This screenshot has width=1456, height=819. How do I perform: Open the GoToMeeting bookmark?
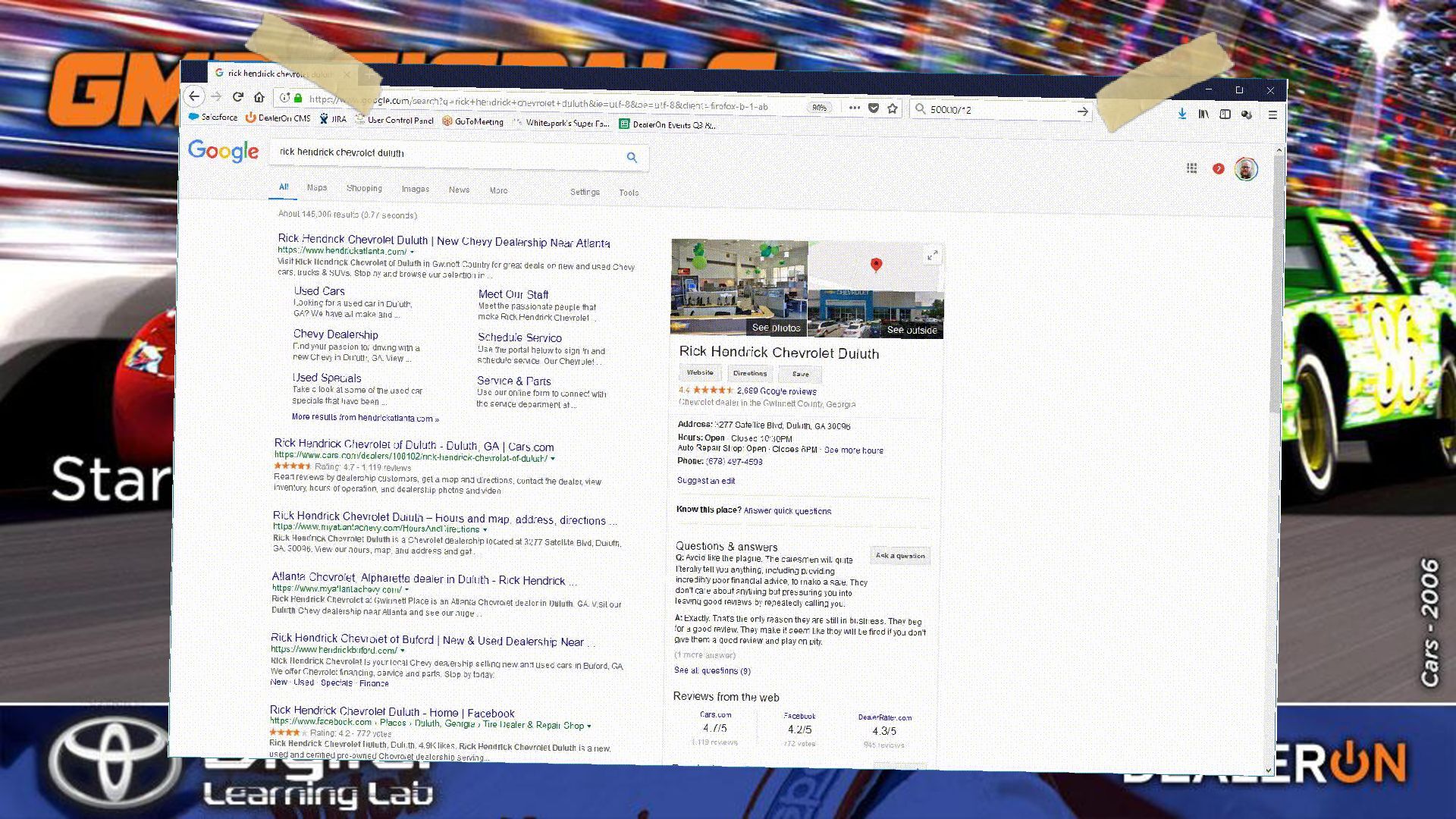(x=473, y=121)
